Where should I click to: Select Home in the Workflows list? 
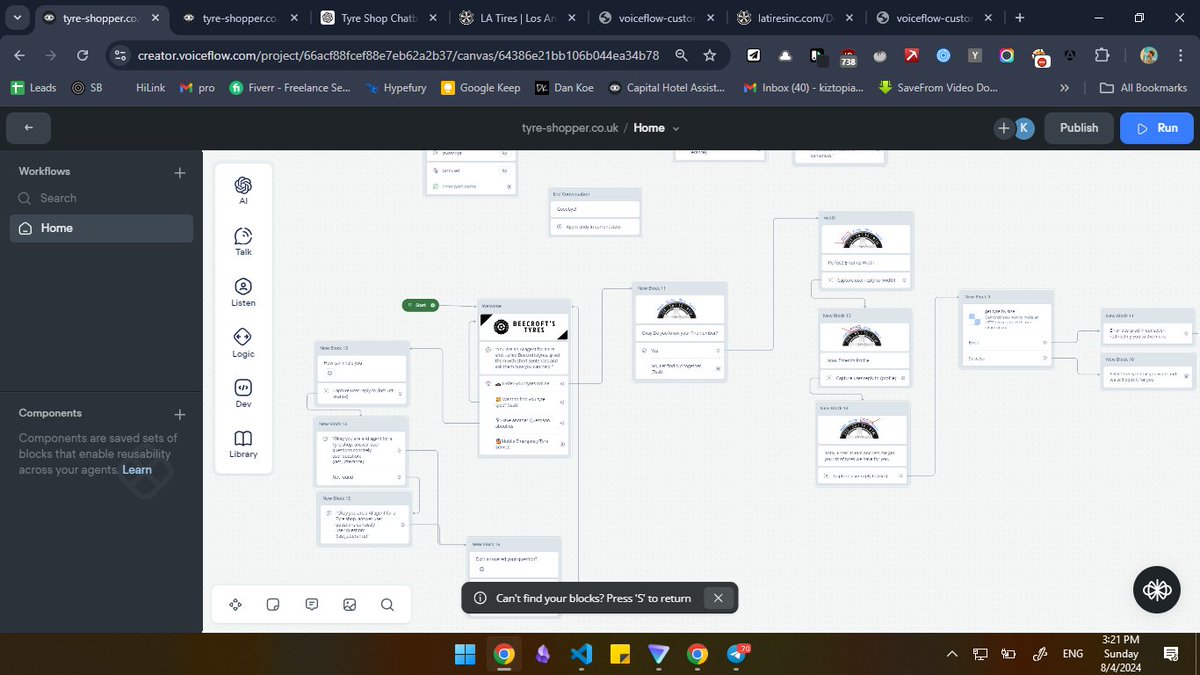tap(101, 228)
